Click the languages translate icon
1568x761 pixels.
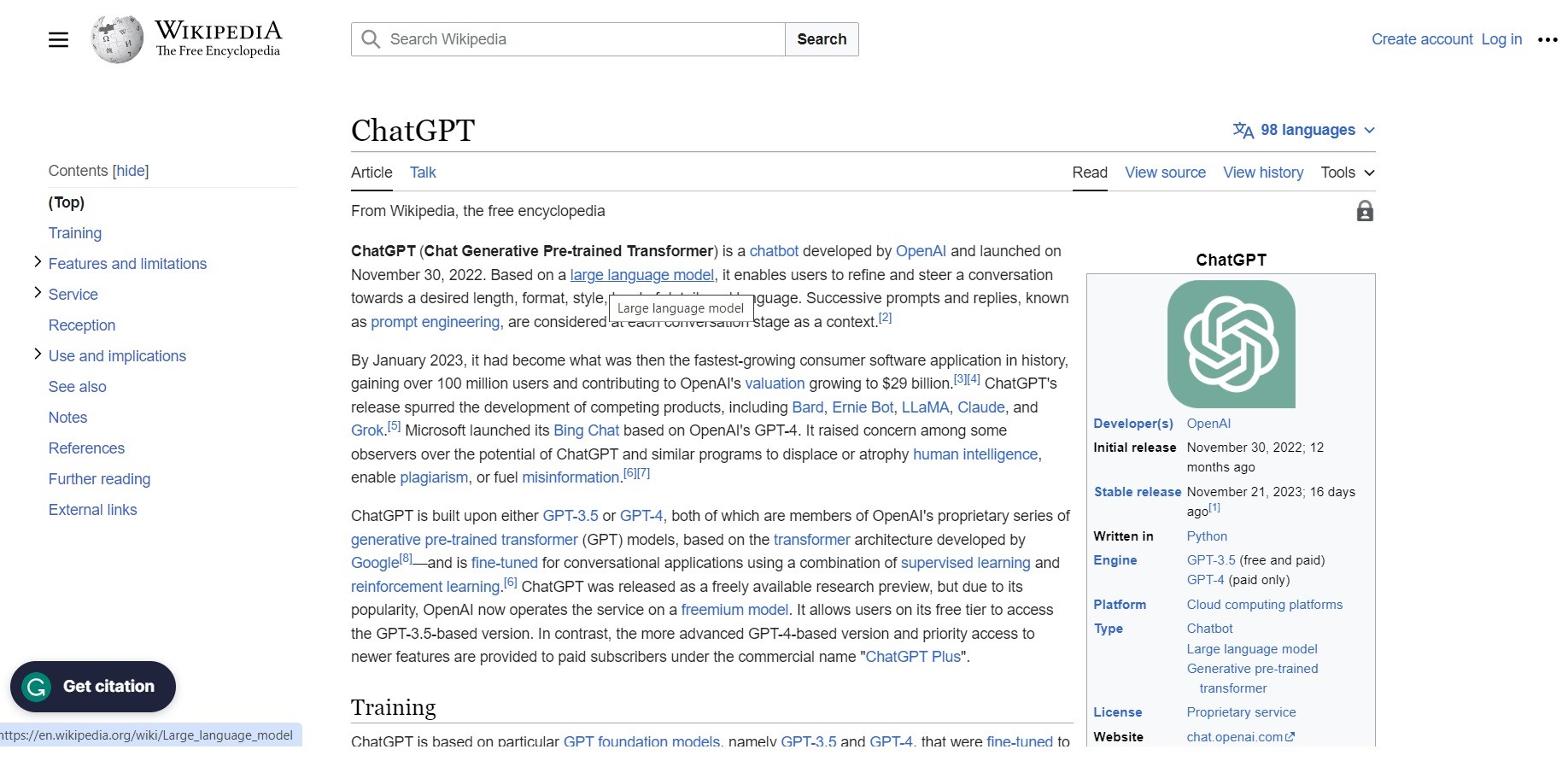[1243, 130]
